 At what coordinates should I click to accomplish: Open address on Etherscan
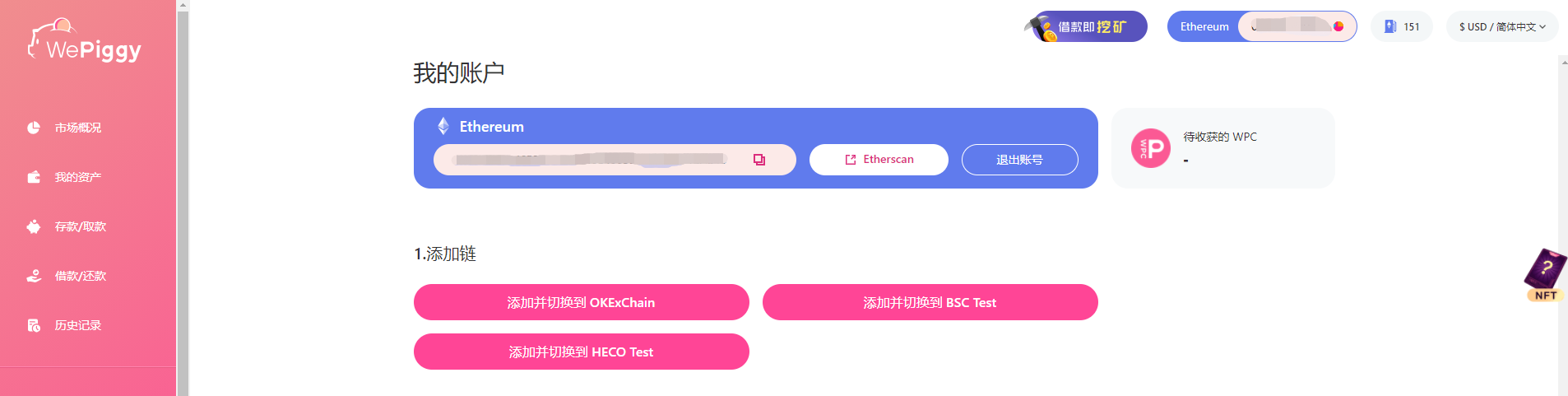tap(879, 160)
